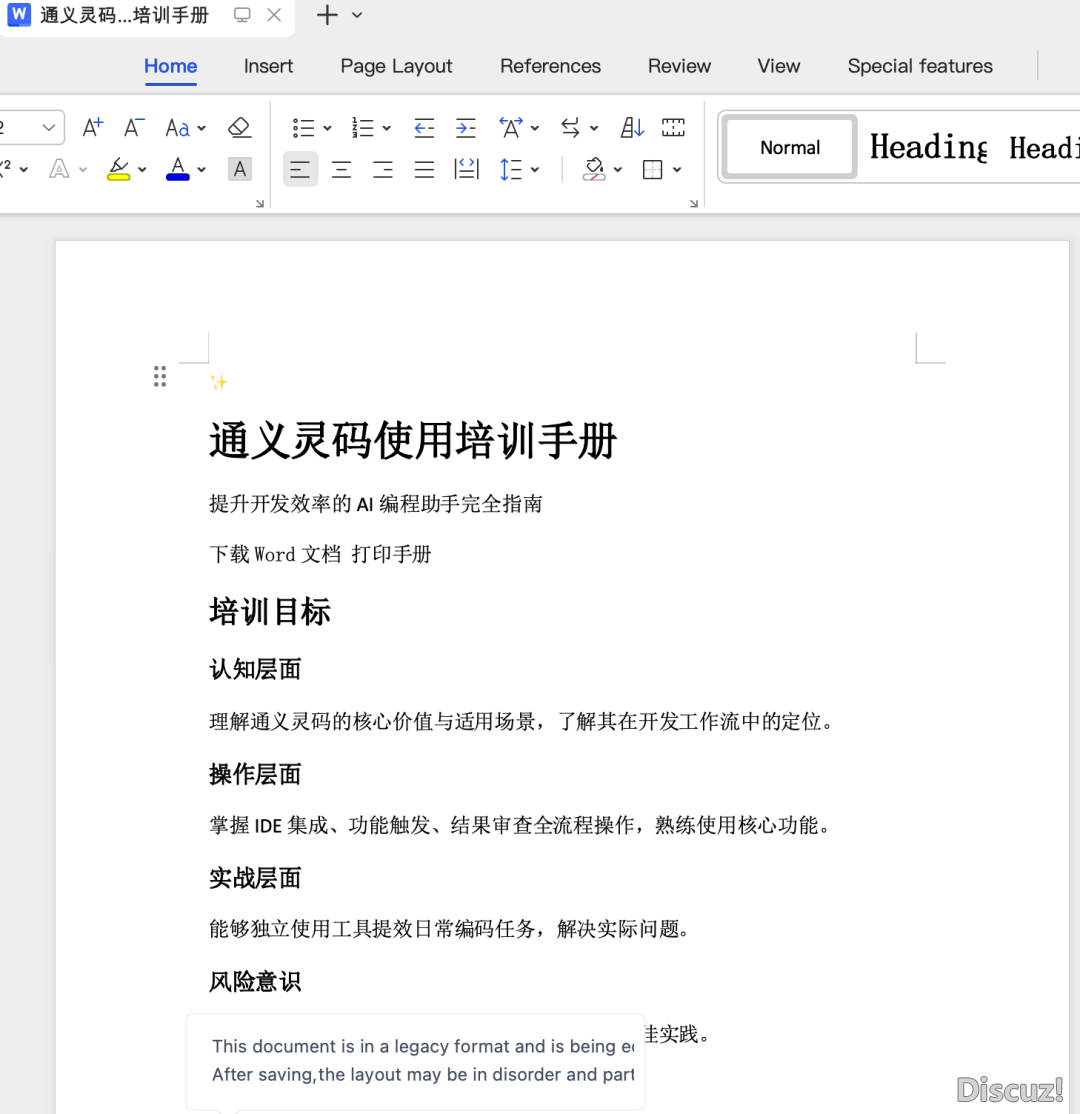This screenshot has height=1114, width=1080.
Task: Open the References tab
Action: (551, 66)
